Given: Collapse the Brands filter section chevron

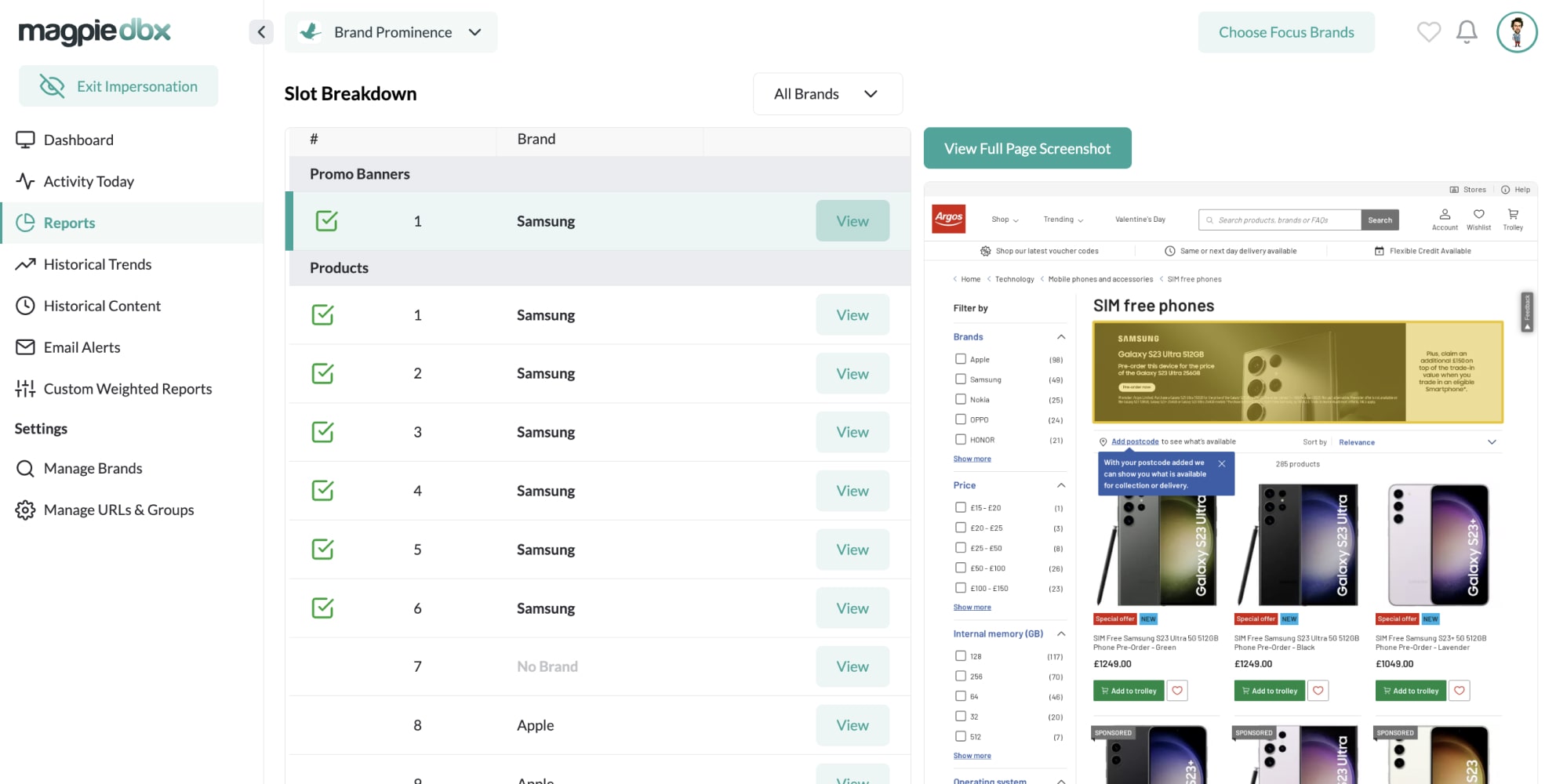Looking at the screenshot, I should click(1061, 337).
